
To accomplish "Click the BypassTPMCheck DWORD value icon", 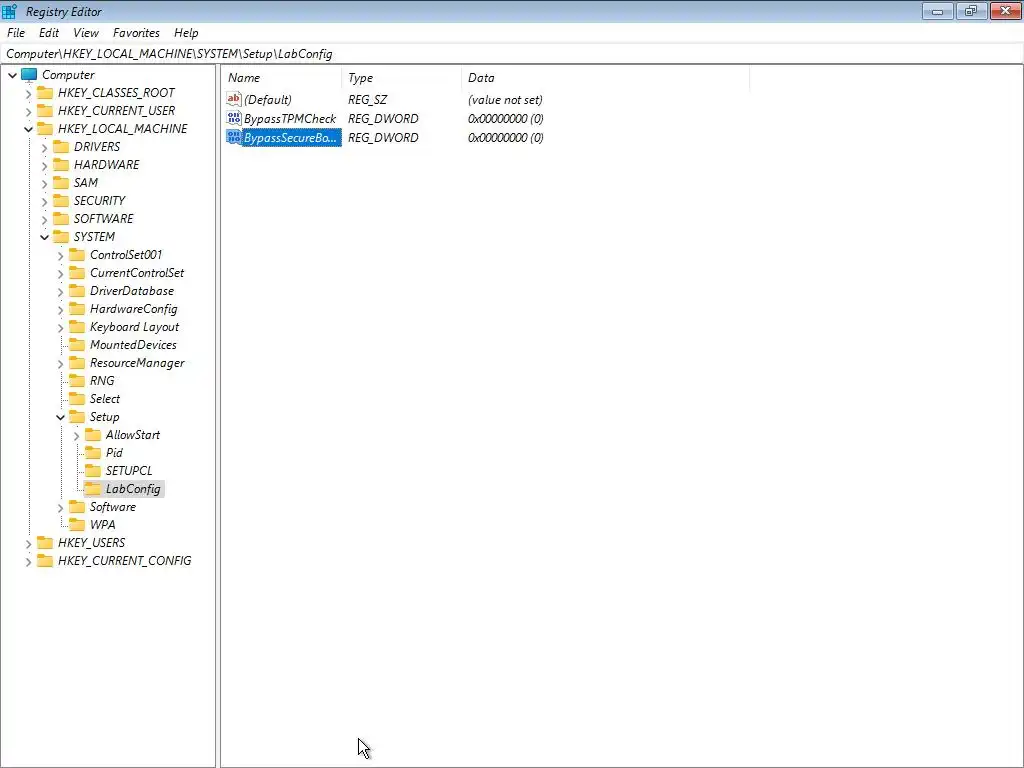I will [x=234, y=118].
